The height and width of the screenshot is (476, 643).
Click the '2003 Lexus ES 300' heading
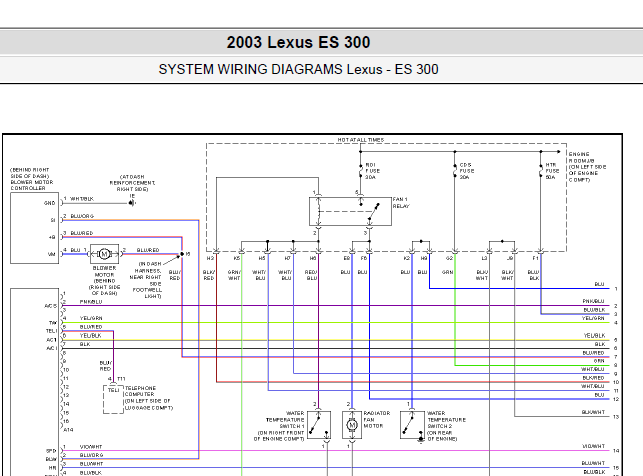tap(299, 42)
